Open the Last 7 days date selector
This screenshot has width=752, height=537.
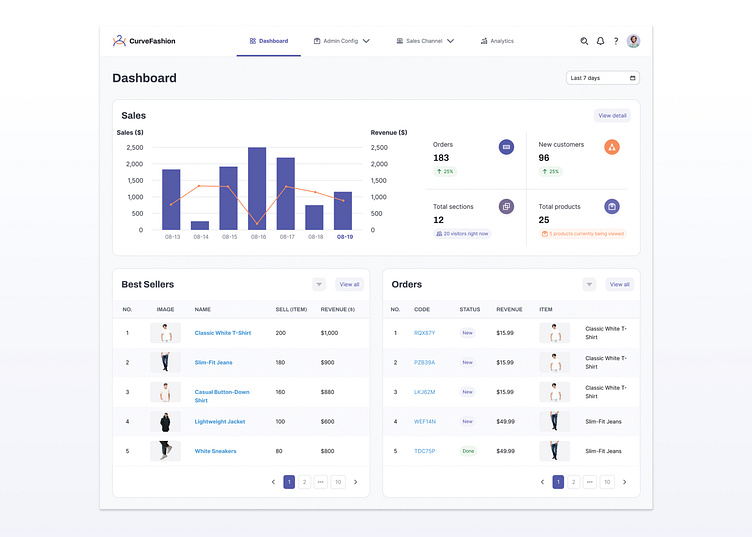[x=603, y=78]
